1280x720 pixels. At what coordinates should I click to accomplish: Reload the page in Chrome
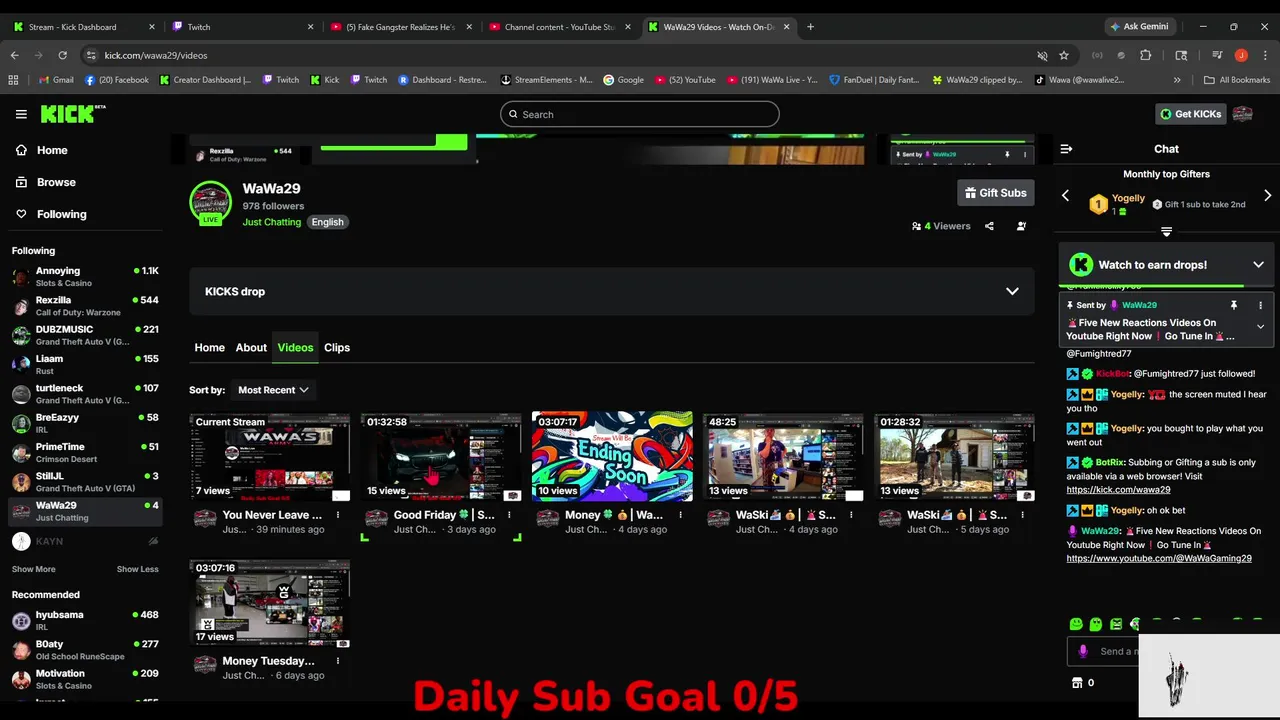coord(62,55)
